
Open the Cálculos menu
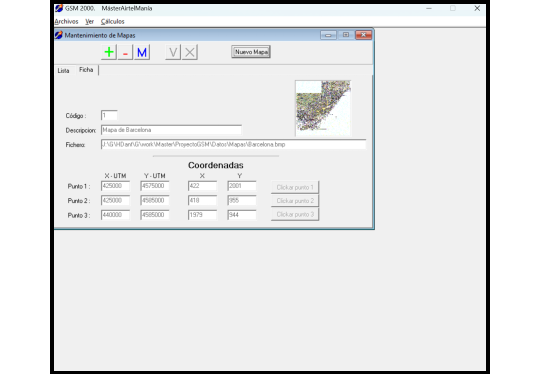coord(112,21)
